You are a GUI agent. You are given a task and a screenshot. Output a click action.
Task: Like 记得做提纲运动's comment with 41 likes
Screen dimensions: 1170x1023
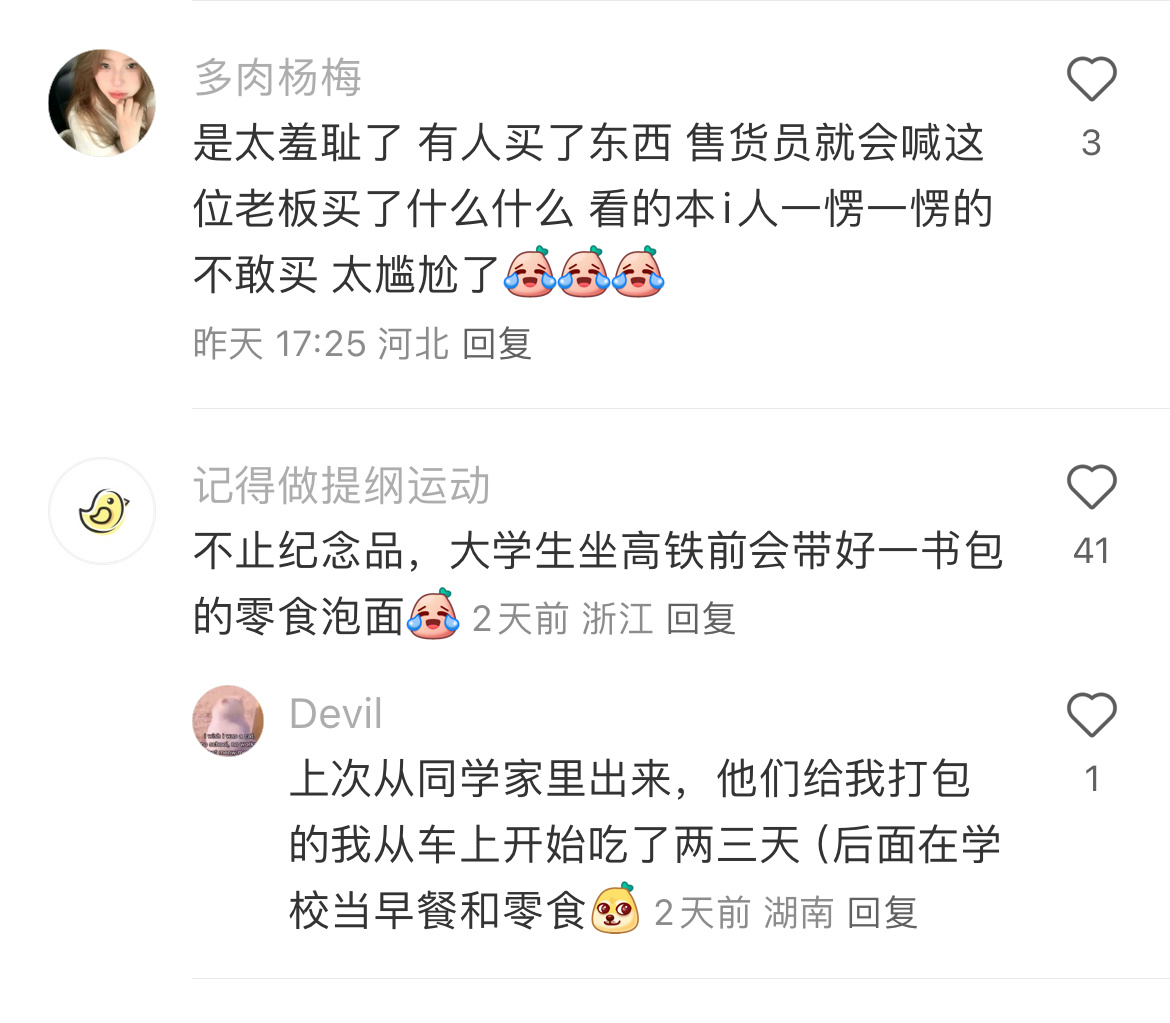(x=1091, y=487)
